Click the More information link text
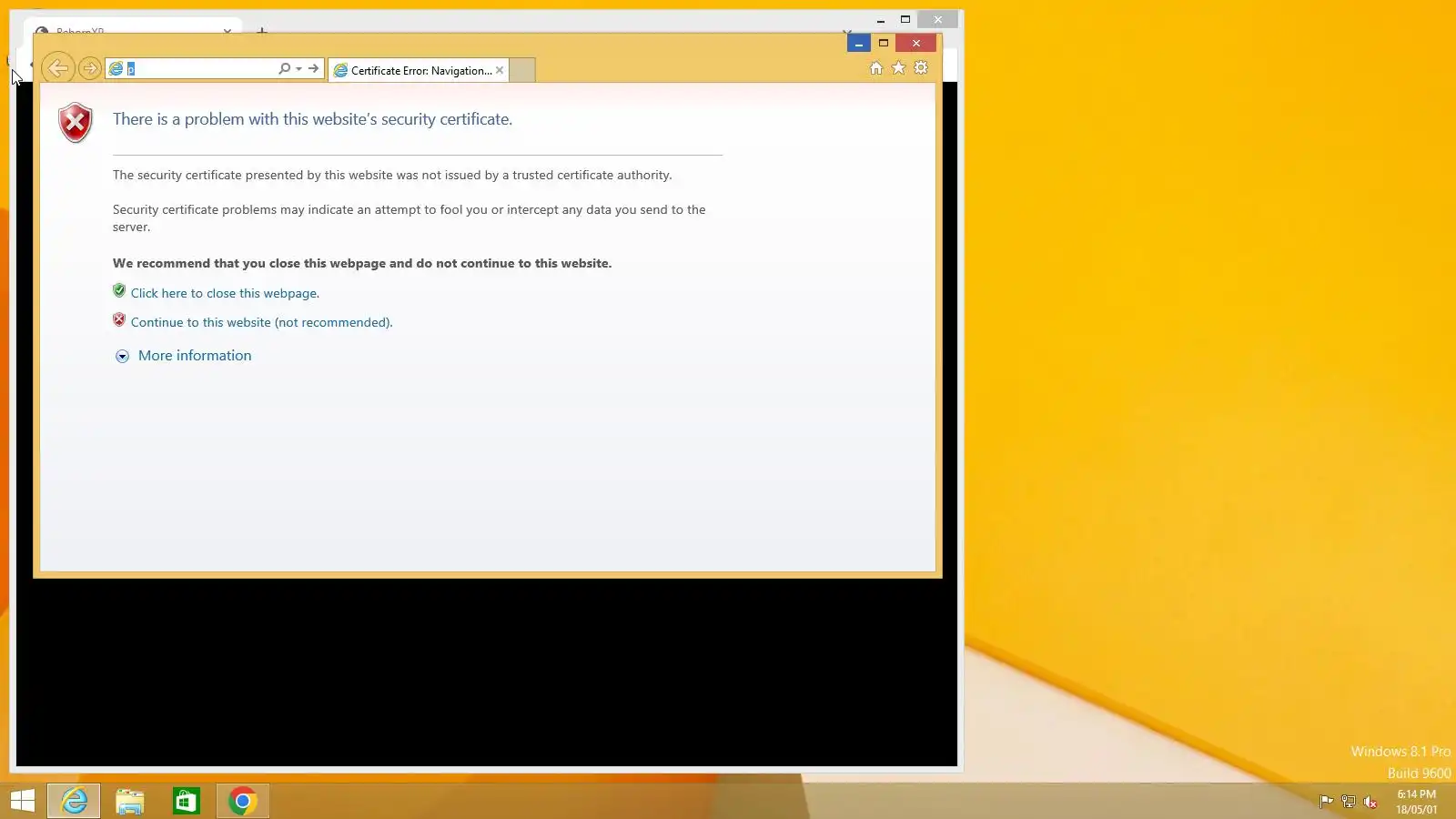The image size is (1456, 819). point(195,356)
